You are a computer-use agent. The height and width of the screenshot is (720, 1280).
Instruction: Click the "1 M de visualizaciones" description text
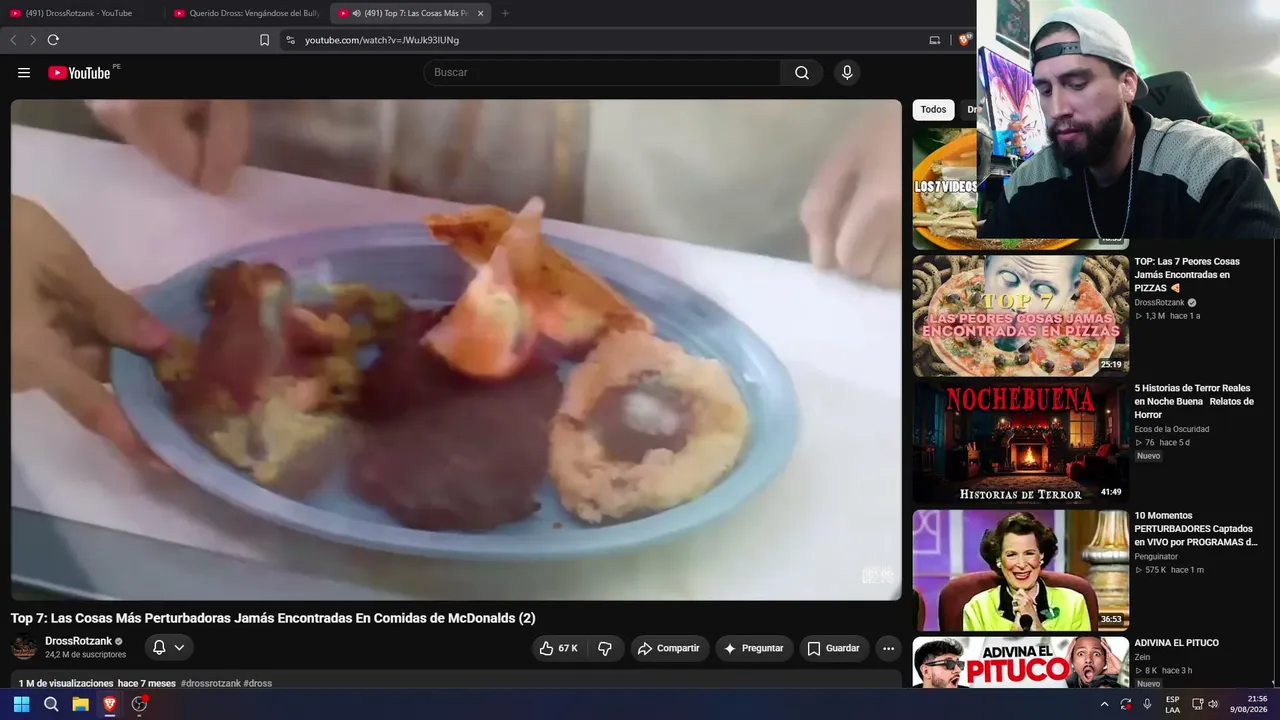pyautogui.click(x=66, y=684)
